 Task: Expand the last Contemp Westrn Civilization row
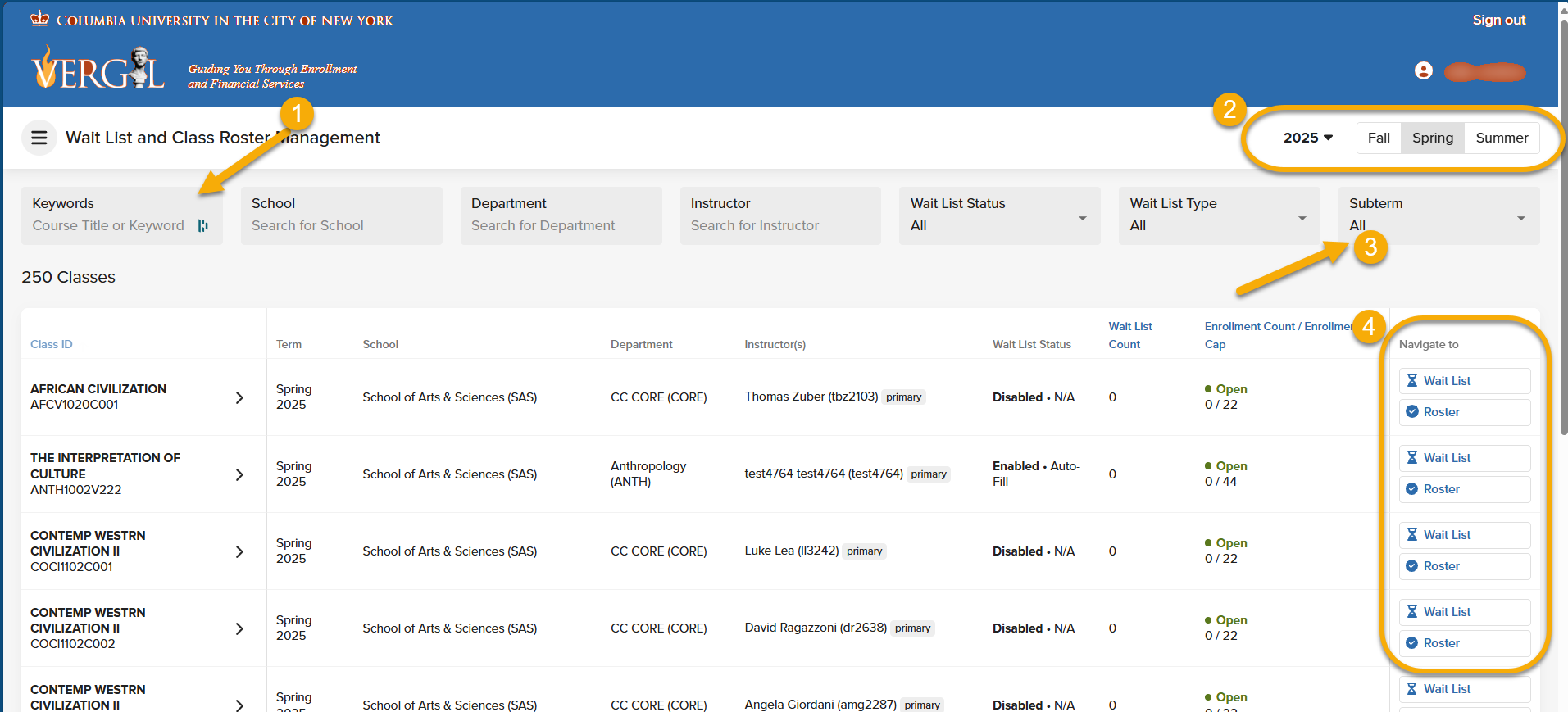[x=239, y=705]
